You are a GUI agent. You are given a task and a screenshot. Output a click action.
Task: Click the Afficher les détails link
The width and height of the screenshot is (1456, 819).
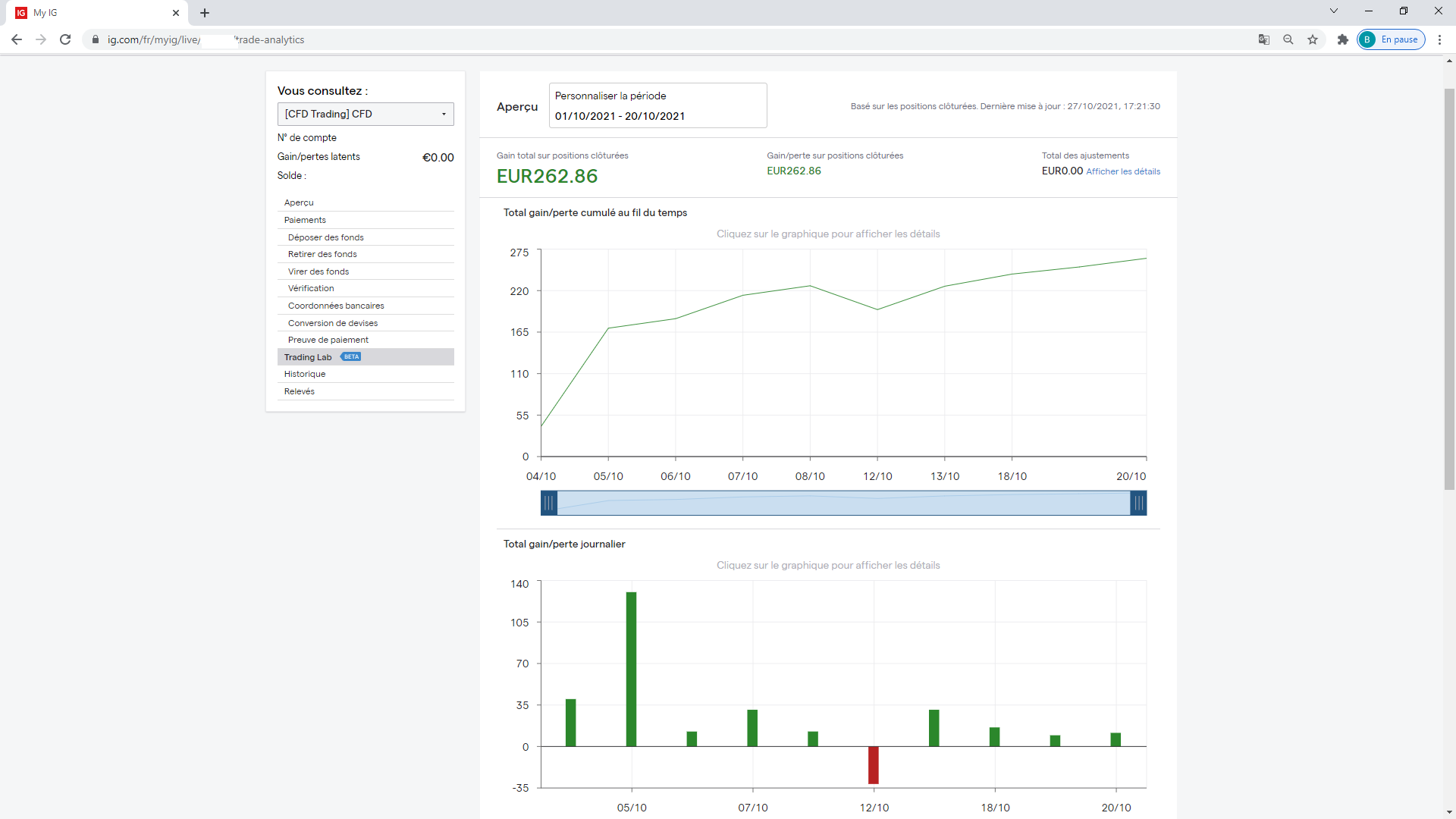tap(1123, 171)
